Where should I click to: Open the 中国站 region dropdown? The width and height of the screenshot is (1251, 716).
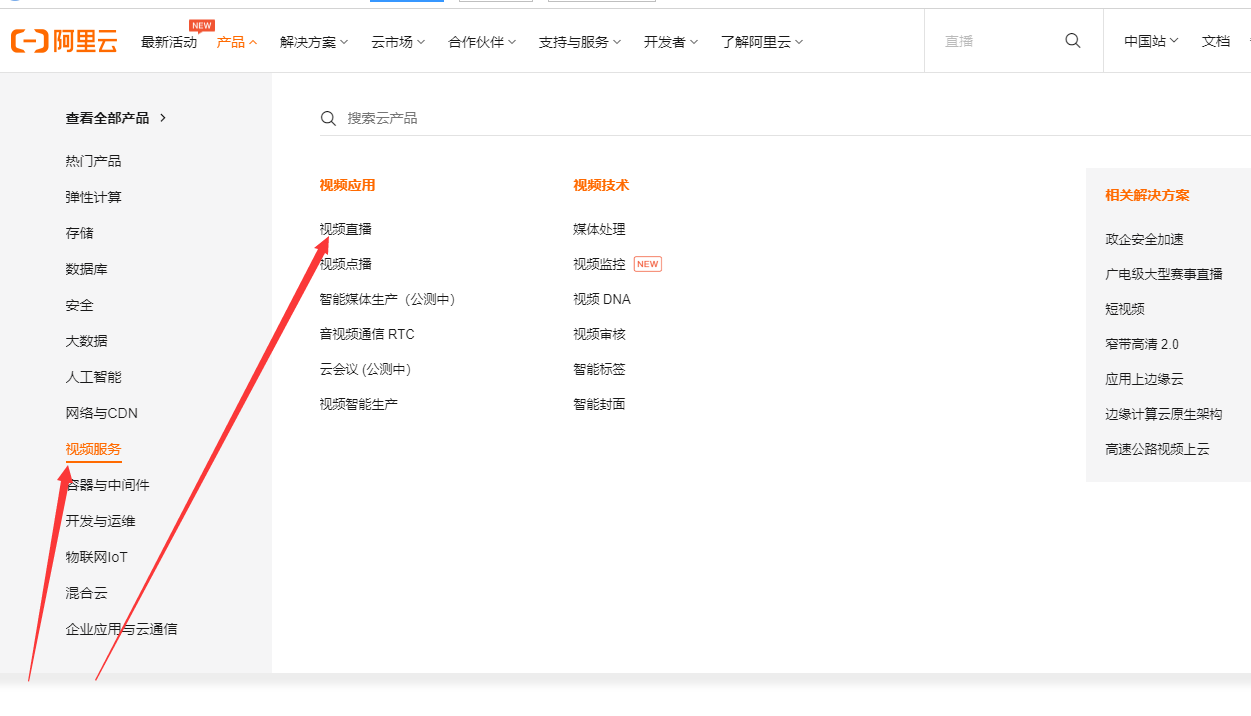pyautogui.click(x=1151, y=41)
